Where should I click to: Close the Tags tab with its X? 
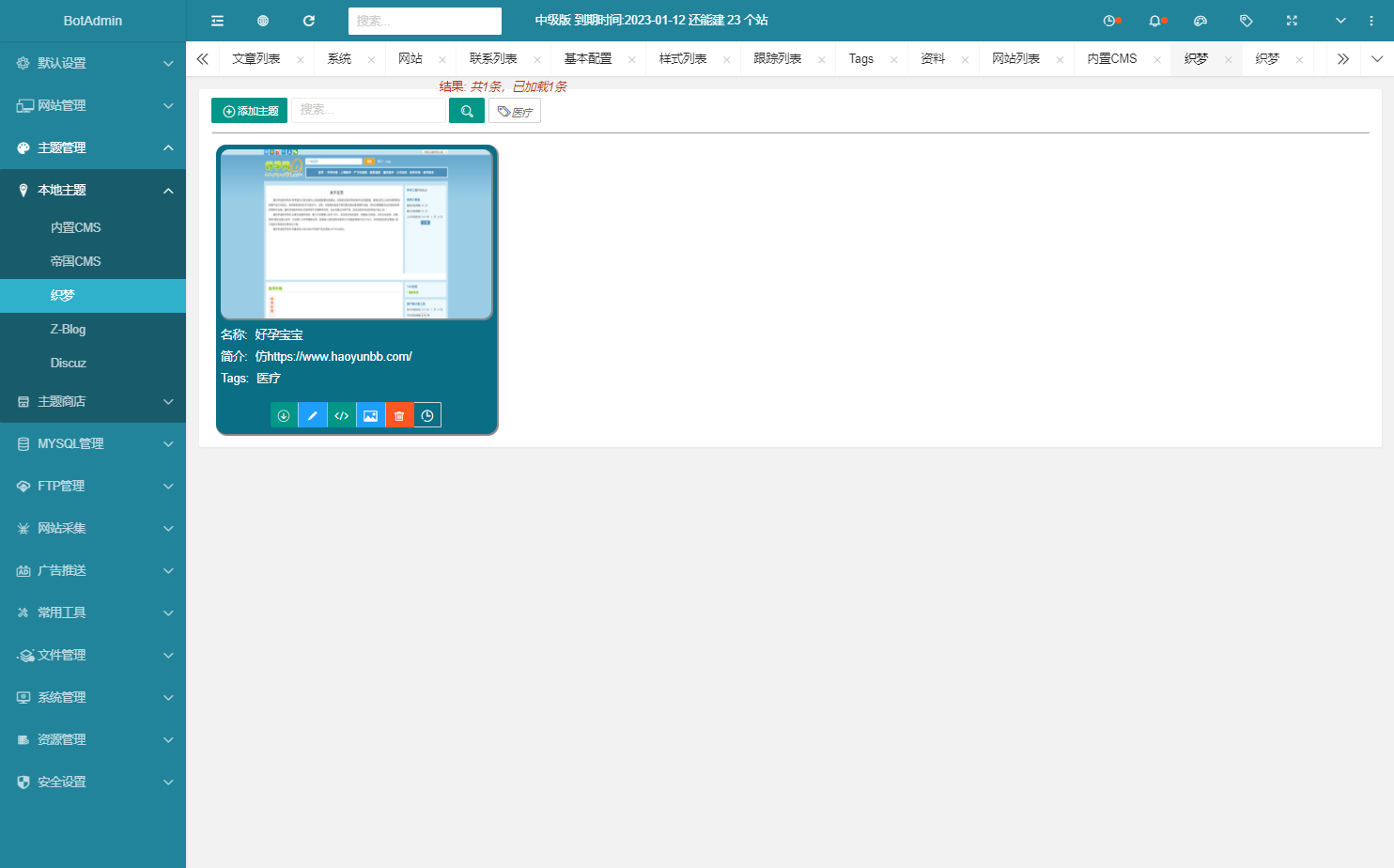(x=893, y=59)
